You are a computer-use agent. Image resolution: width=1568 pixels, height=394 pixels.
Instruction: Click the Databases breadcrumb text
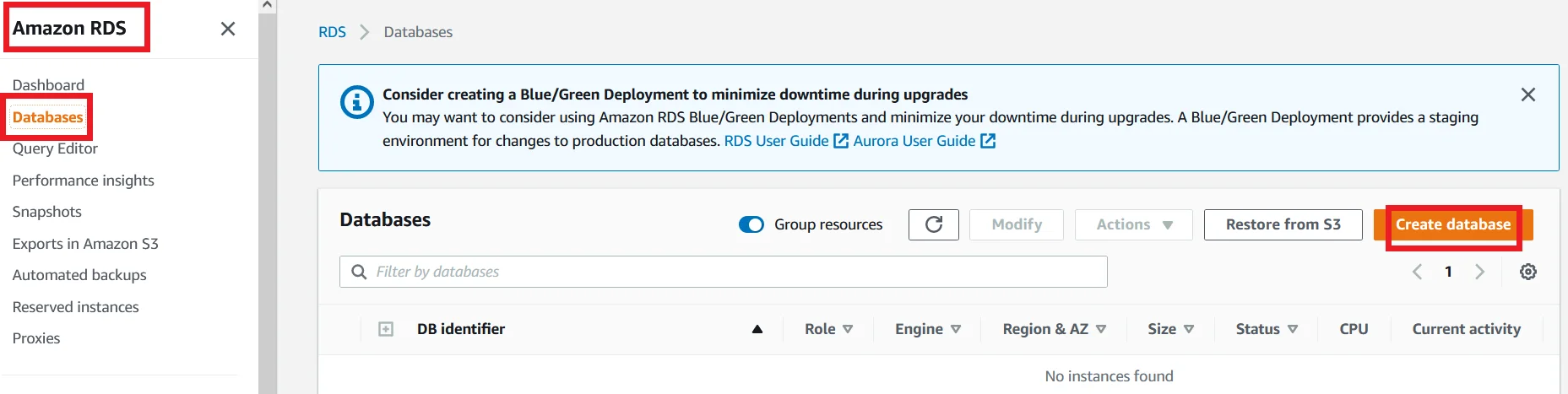pyautogui.click(x=418, y=32)
